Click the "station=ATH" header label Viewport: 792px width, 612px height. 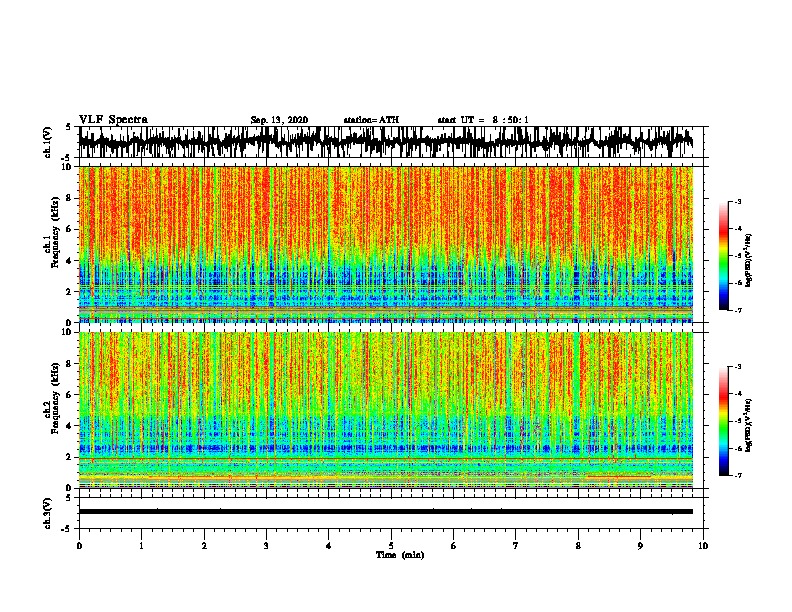(x=371, y=120)
